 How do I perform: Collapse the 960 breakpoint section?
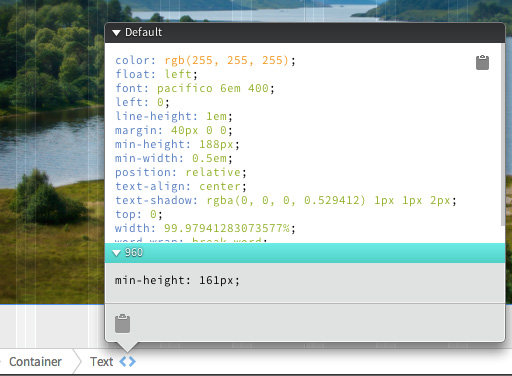(x=116, y=253)
